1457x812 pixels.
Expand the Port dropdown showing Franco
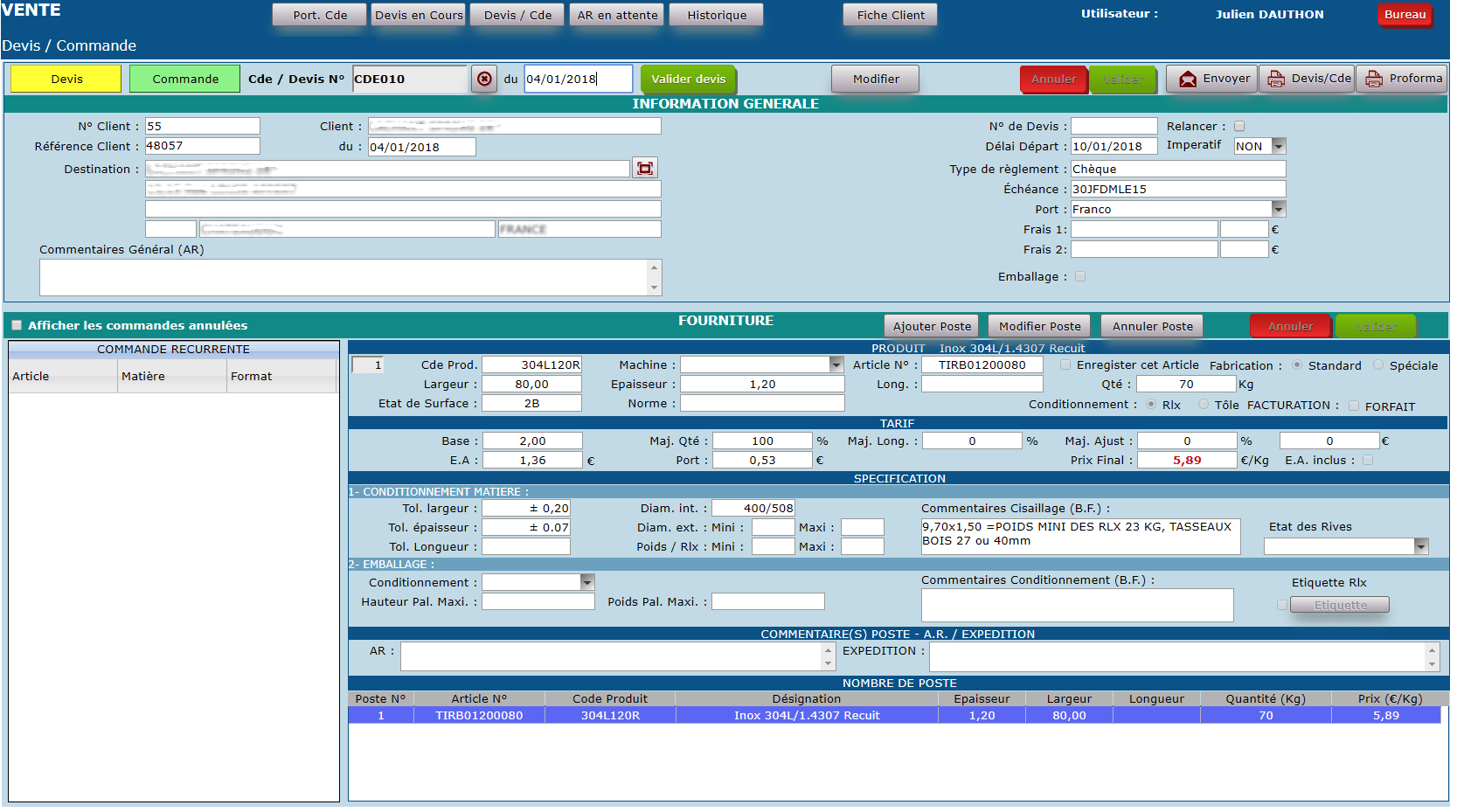tap(1279, 209)
